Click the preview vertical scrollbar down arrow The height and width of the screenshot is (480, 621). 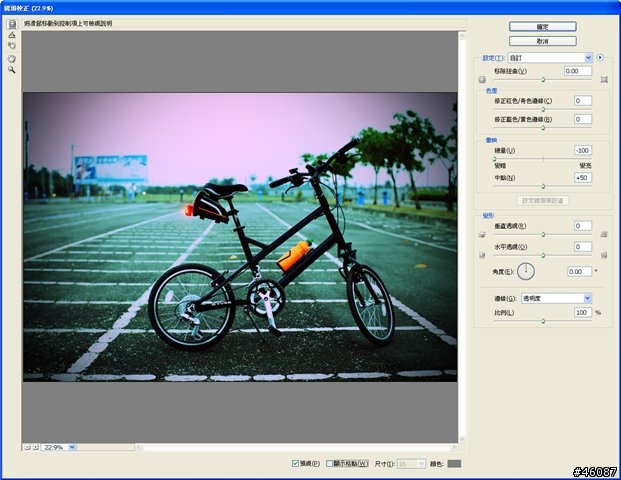(462, 438)
